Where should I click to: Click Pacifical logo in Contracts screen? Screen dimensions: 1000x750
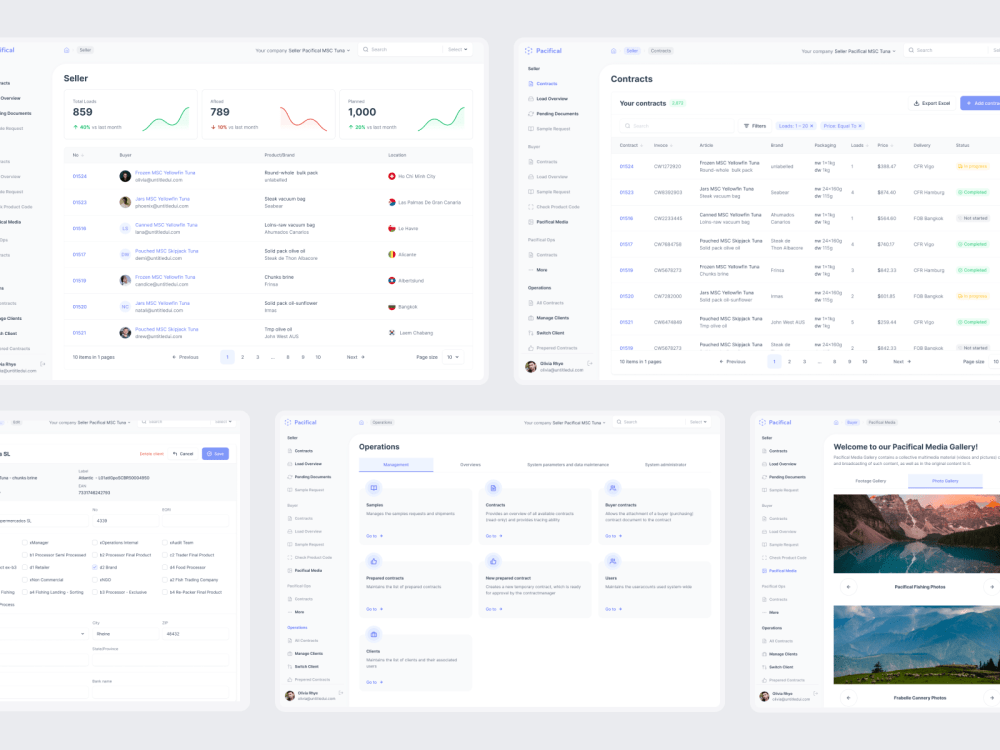tap(543, 50)
